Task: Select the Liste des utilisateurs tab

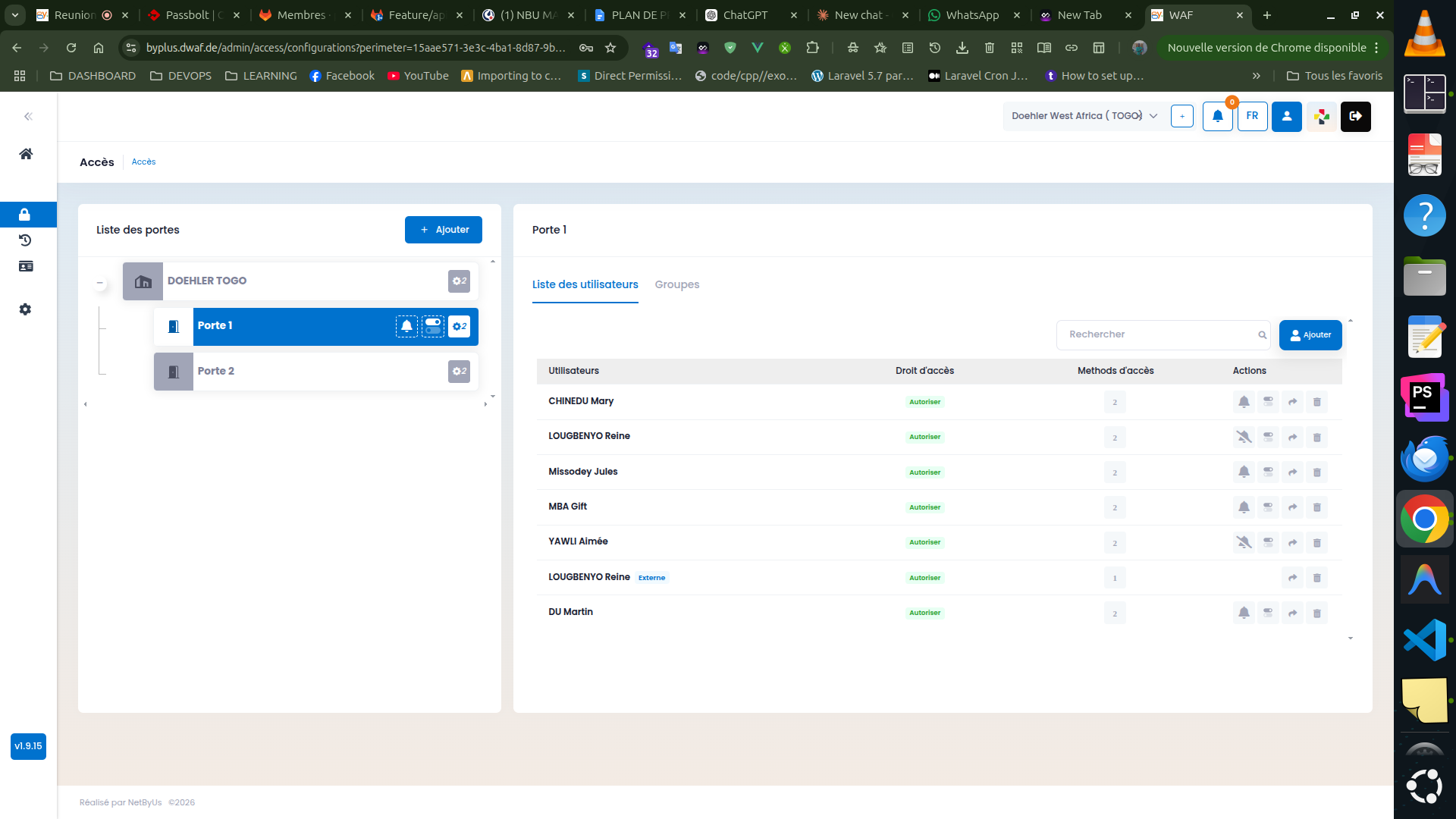Action: tap(585, 284)
